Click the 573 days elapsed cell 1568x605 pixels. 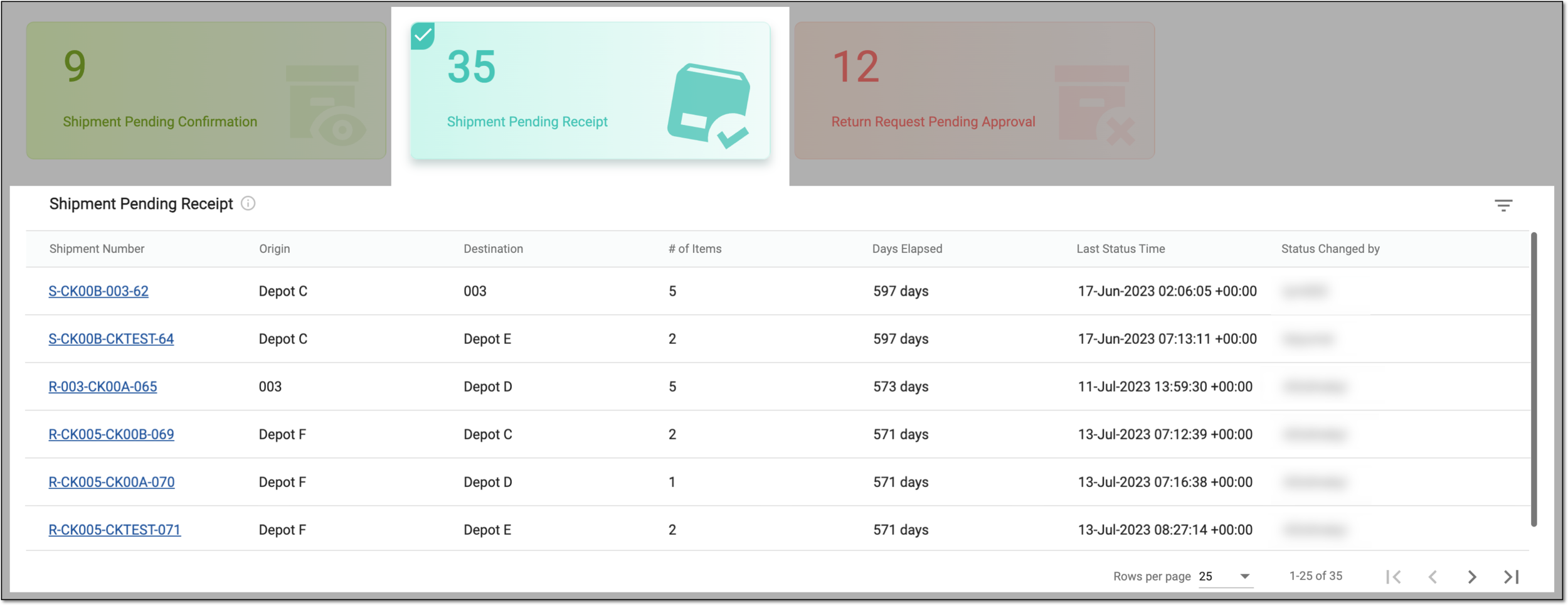click(901, 387)
